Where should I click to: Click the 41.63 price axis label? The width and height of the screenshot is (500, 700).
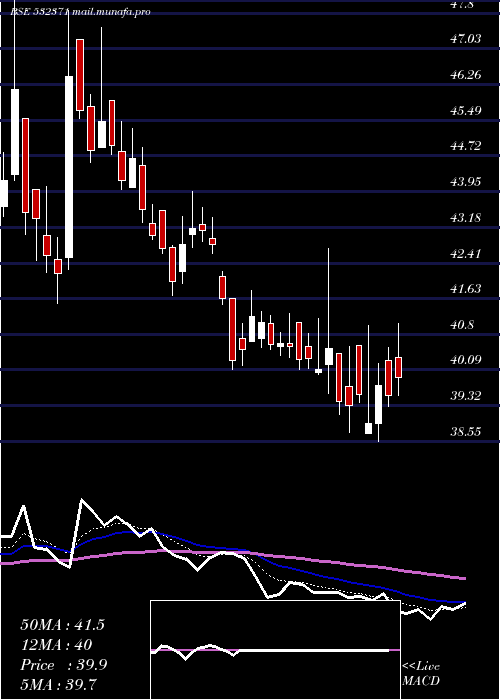click(466, 289)
